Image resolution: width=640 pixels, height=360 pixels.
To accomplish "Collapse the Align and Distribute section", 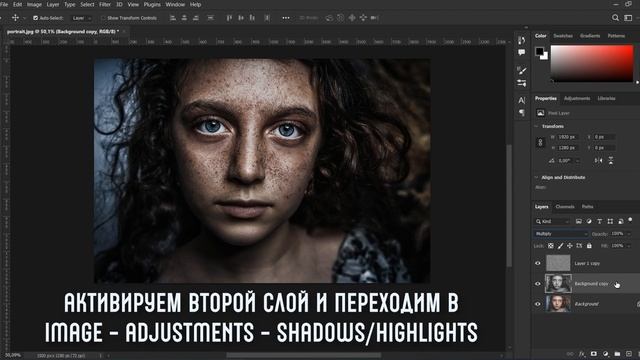I will click(536, 178).
